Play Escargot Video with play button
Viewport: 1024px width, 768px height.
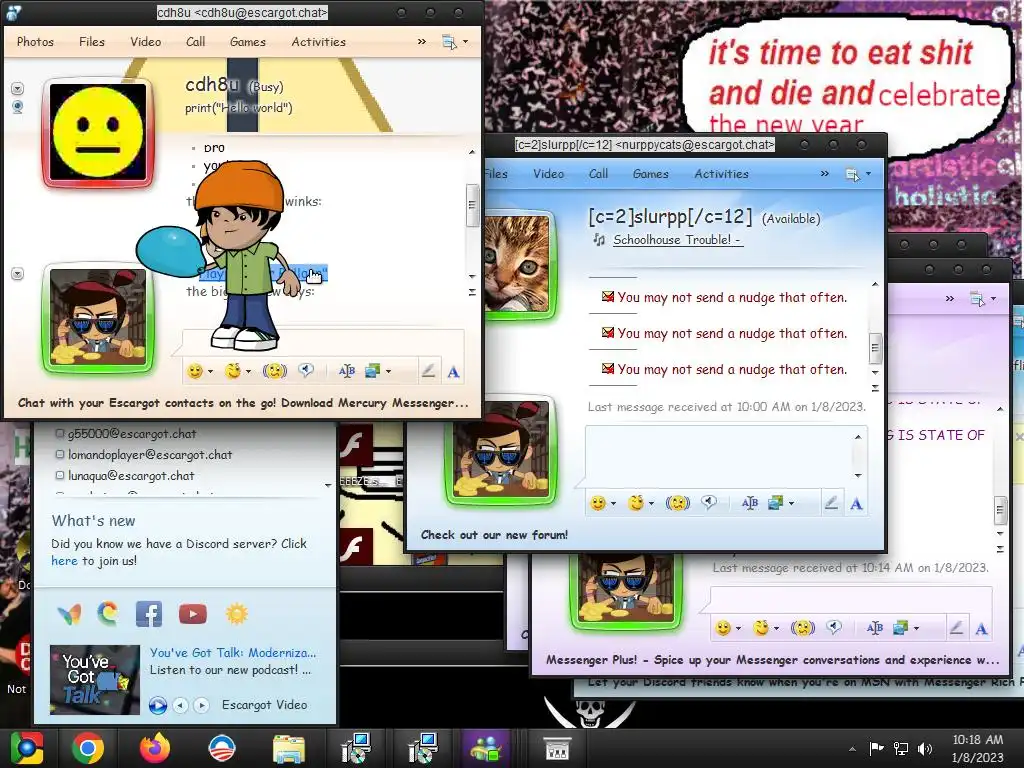click(157, 705)
